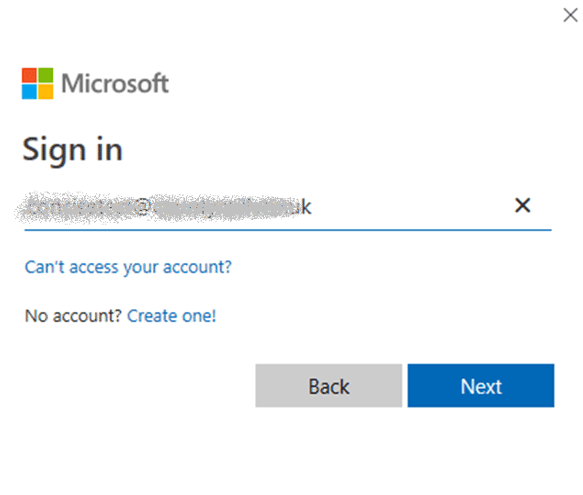Viewport: 583px width, 495px height.
Task: Proceed to password step via the blue Next button
Action: (x=481, y=386)
